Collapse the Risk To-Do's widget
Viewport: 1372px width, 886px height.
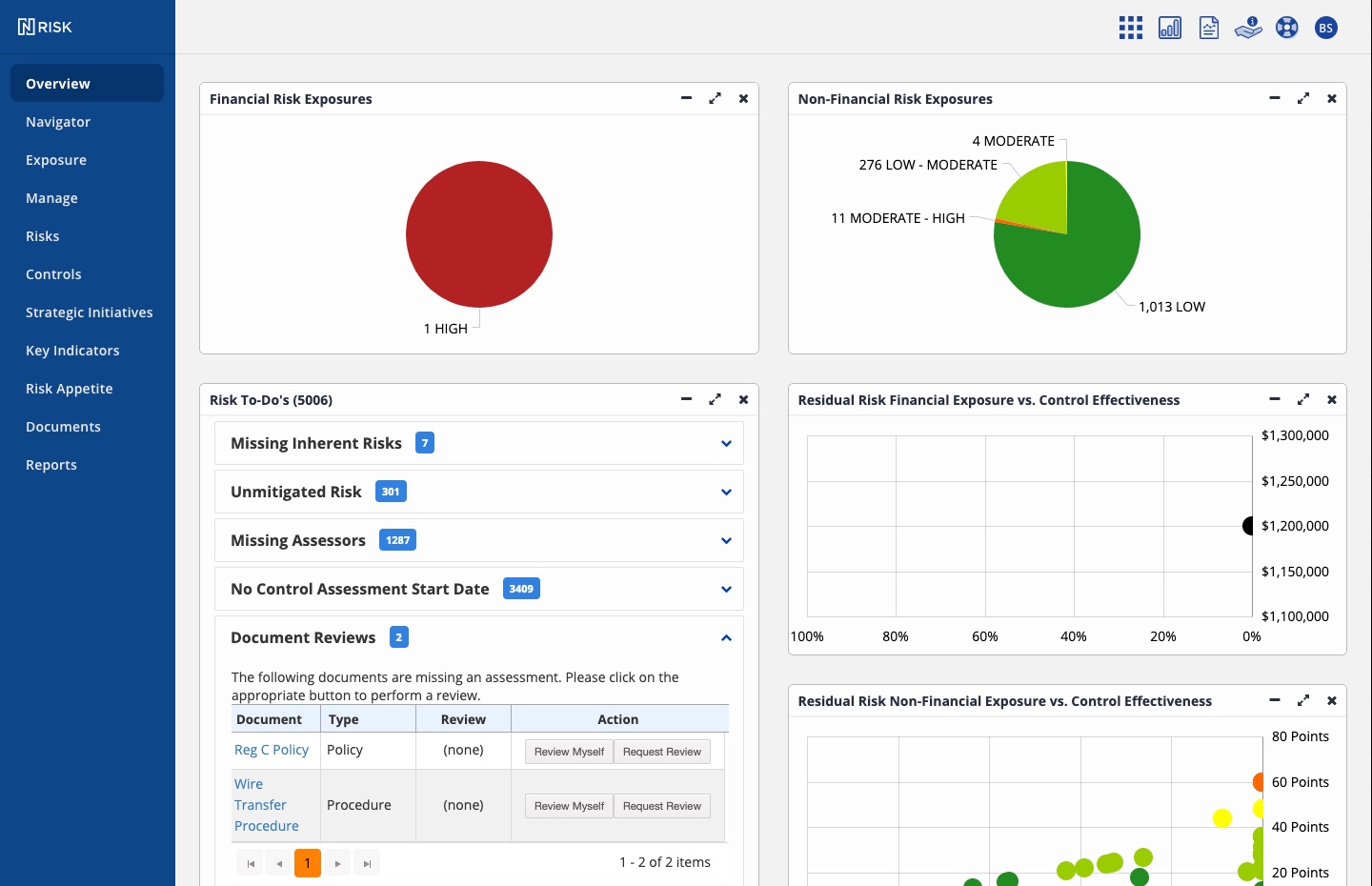pyautogui.click(x=686, y=399)
